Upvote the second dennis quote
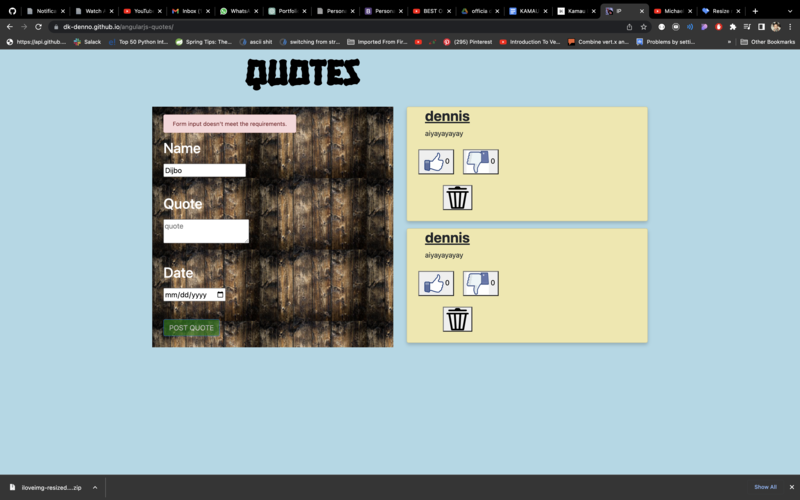 (435, 284)
